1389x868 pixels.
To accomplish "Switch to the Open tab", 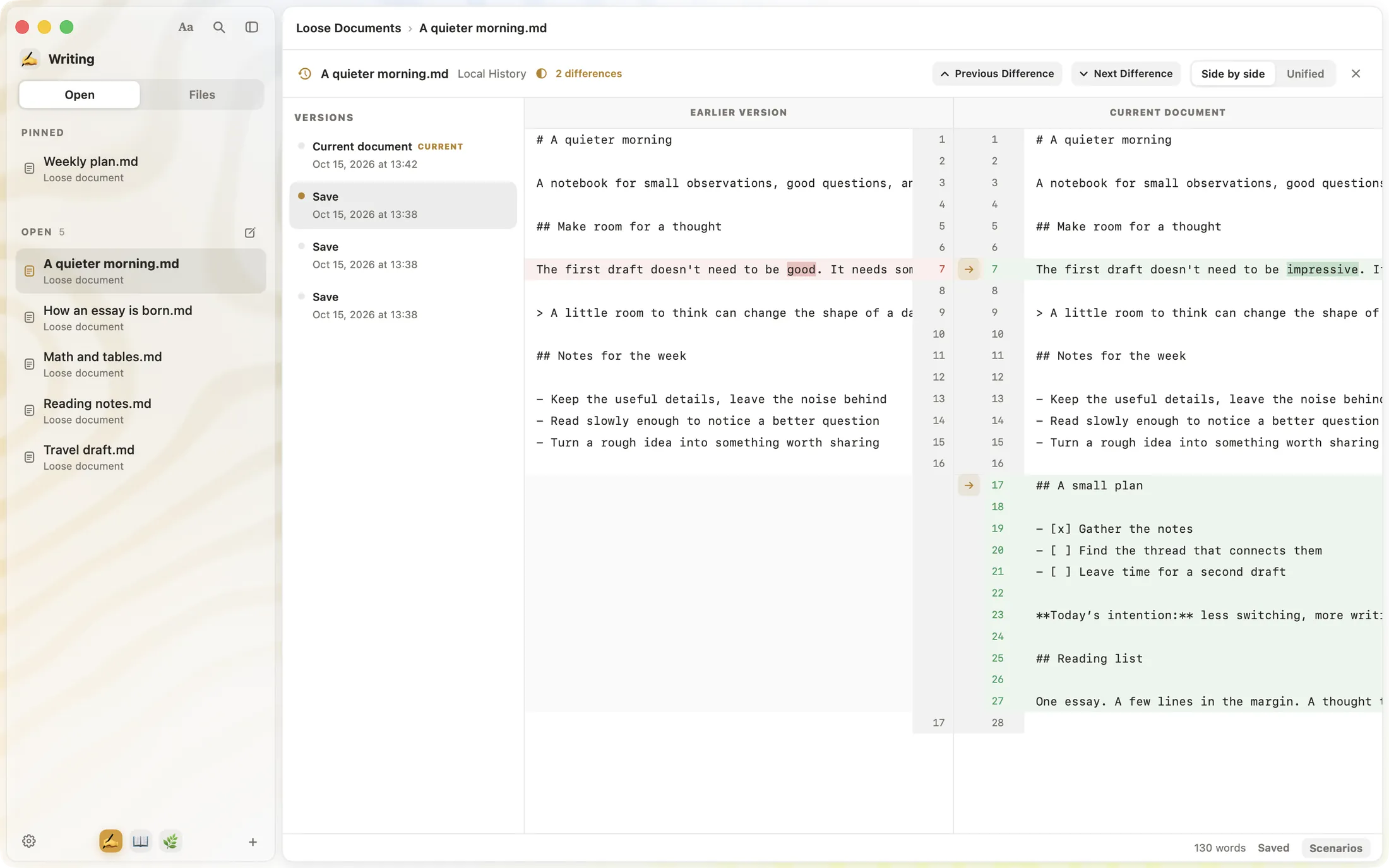I will tap(80, 95).
